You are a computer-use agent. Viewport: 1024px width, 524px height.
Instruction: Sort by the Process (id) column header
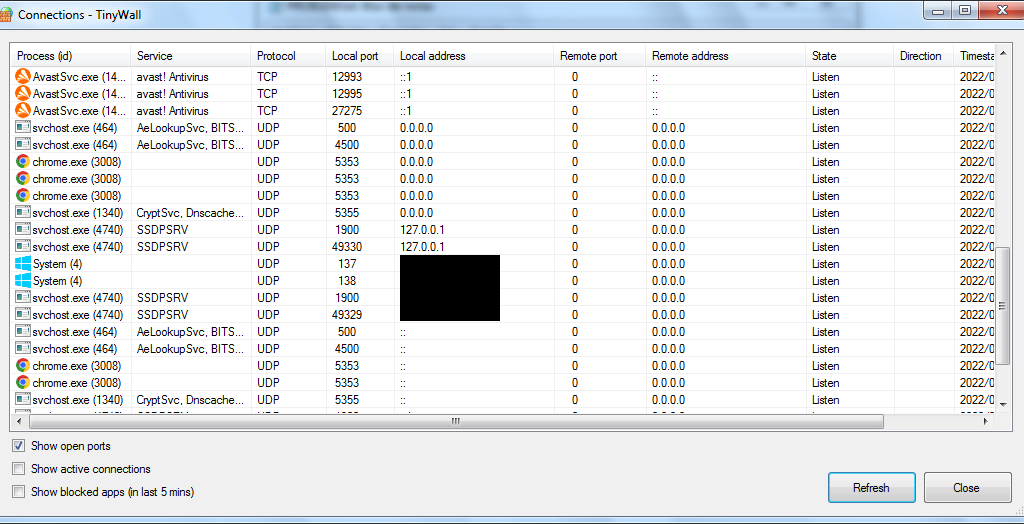click(x=71, y=56)
